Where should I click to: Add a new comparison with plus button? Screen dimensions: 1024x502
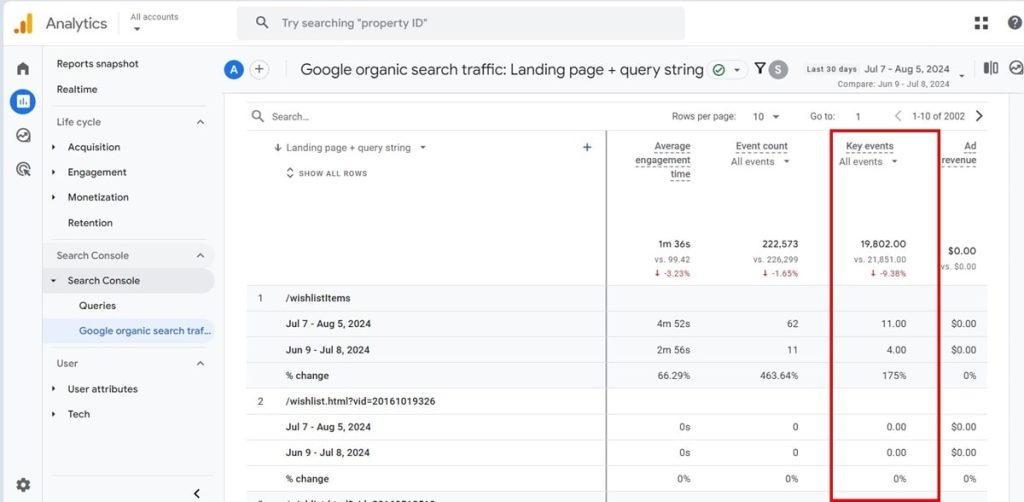(259, 69)
